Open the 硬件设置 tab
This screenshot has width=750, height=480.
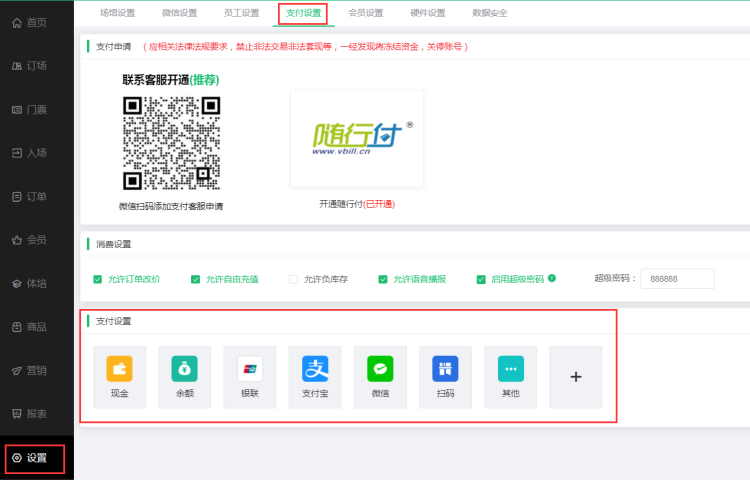tap(428, 13)
